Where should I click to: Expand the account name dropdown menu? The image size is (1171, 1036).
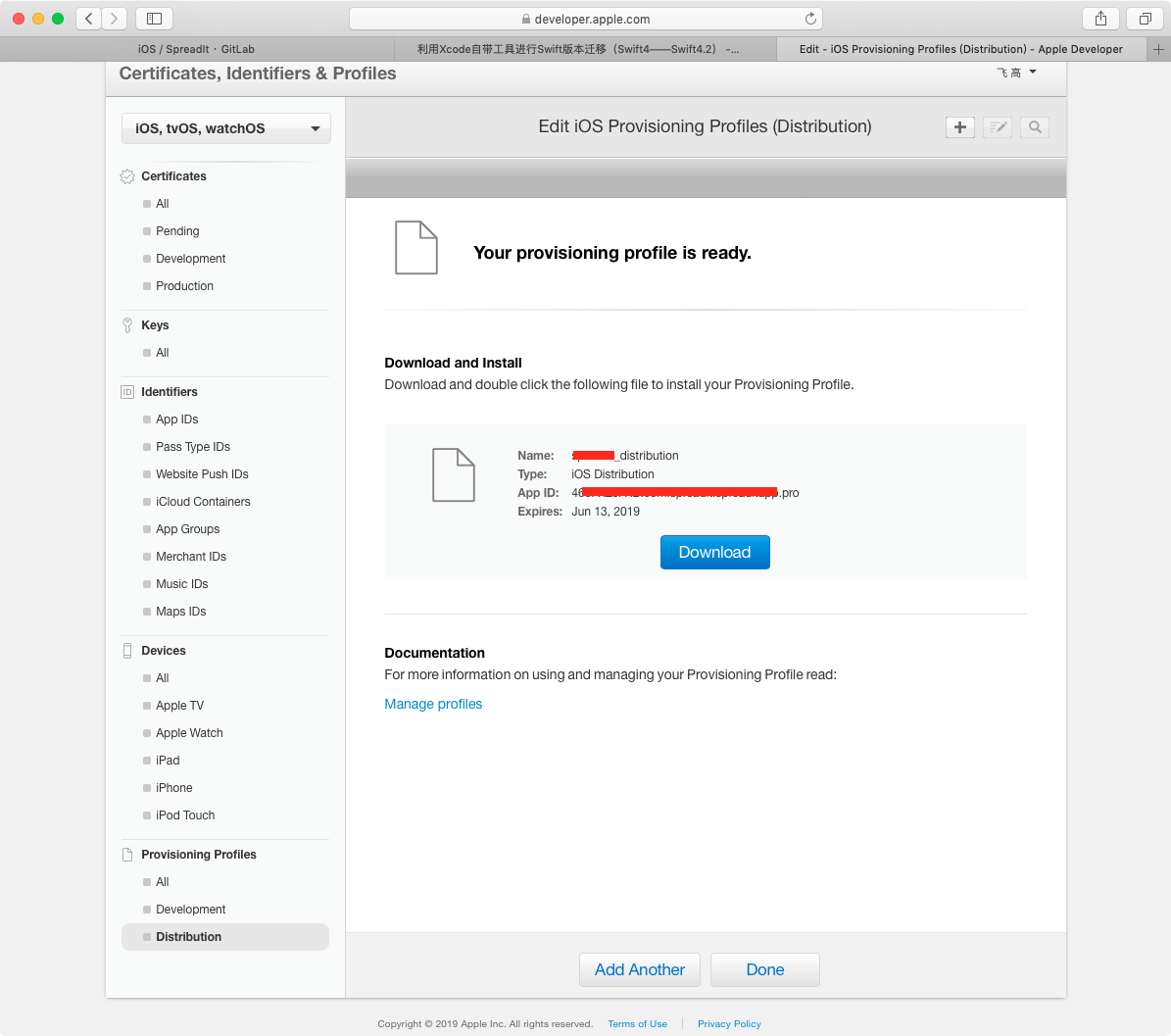tap(1016, 73)
